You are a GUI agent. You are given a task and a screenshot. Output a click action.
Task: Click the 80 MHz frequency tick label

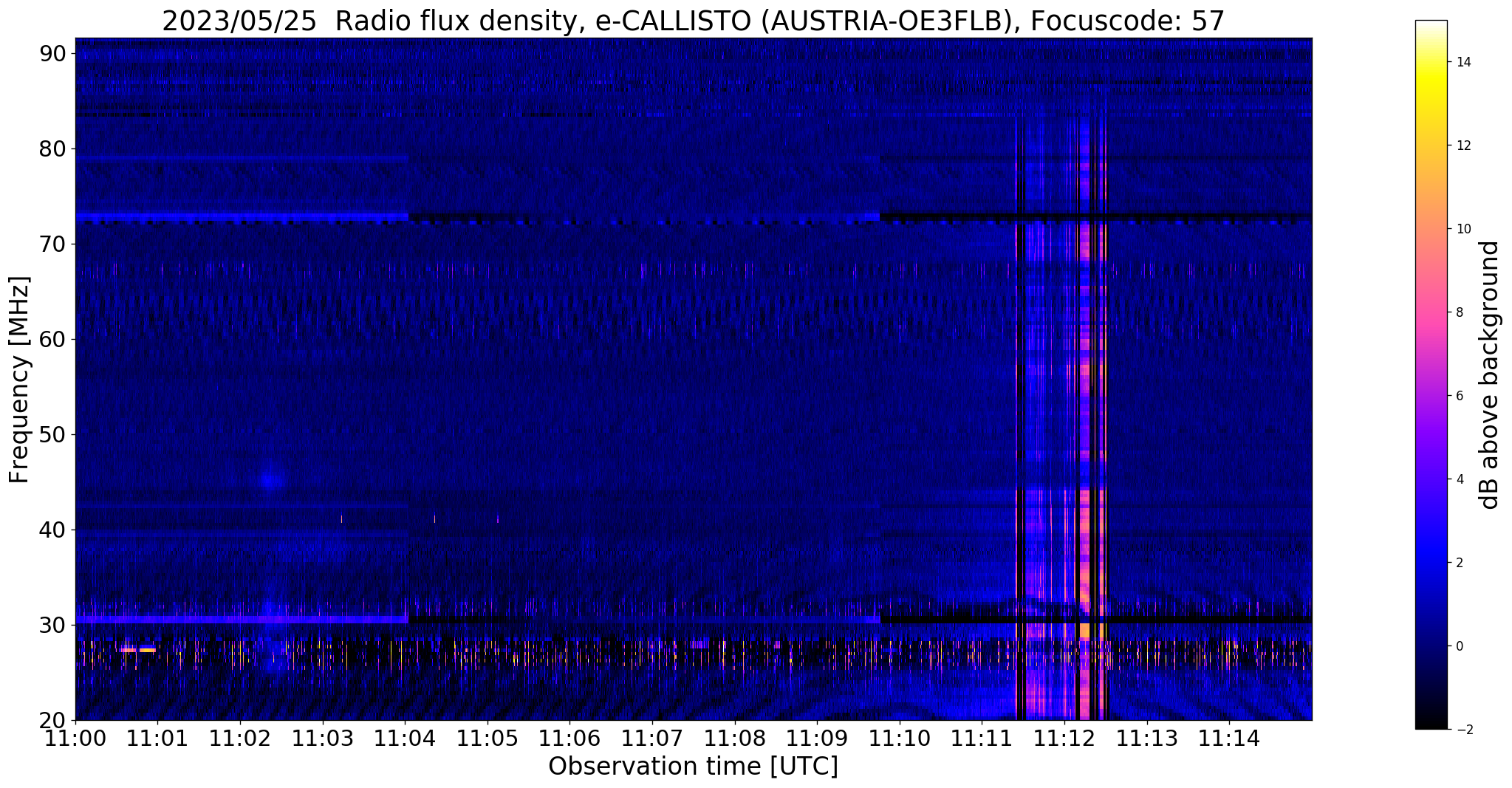(x=52, y=149)
